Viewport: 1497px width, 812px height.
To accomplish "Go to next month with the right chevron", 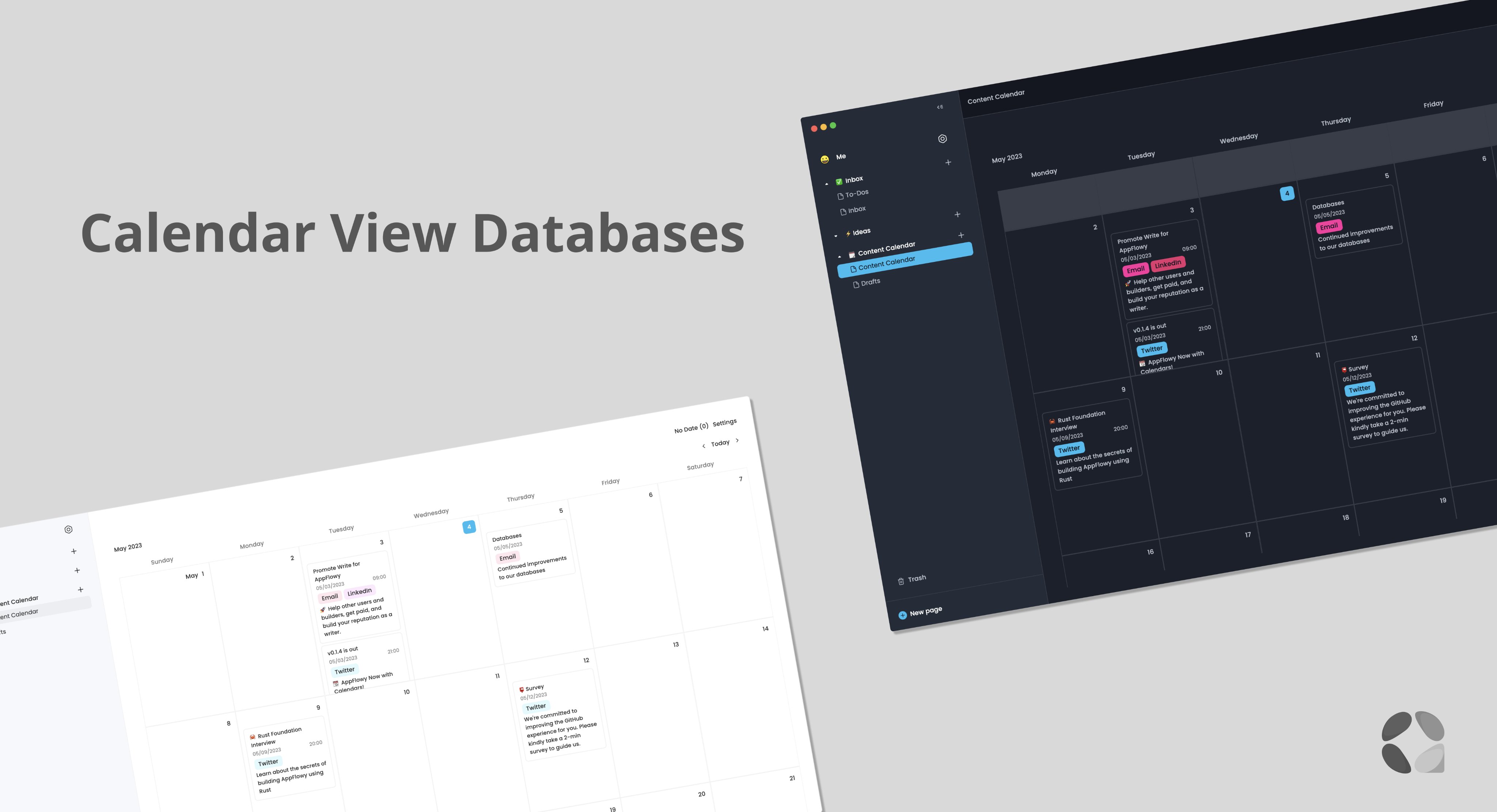I will 737,440.
